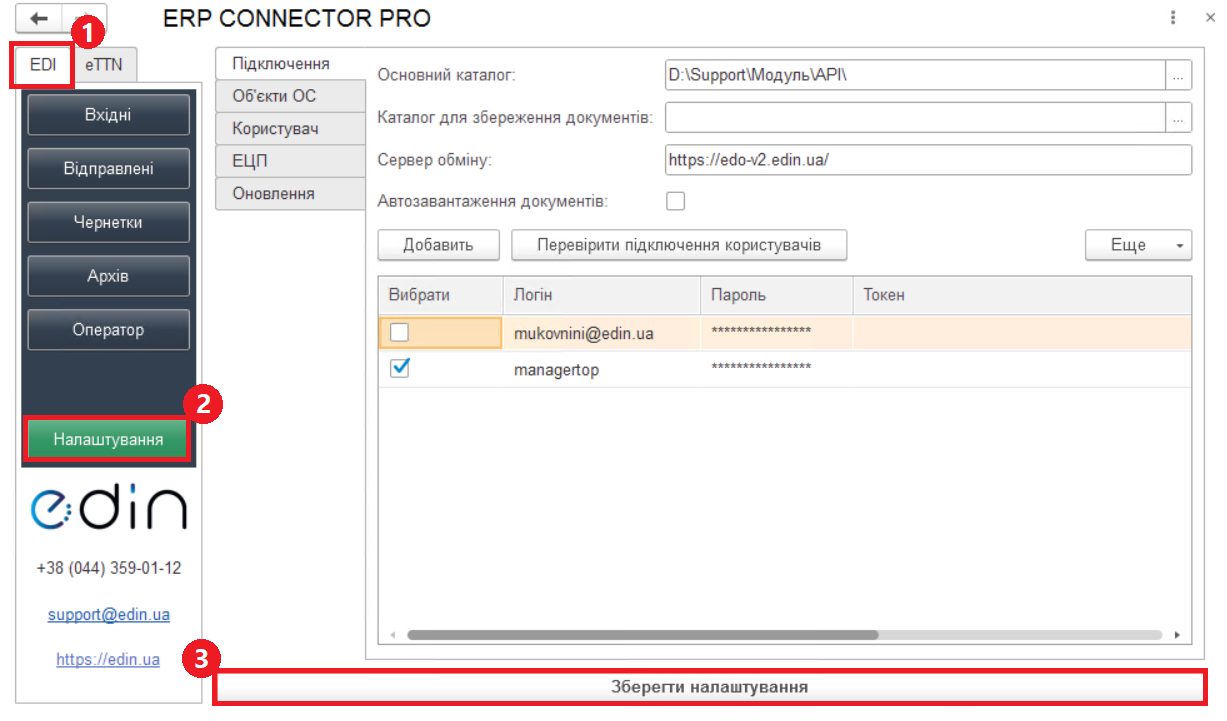
Task: Click the Сервер обміну URL field
Action: point(927,160)
